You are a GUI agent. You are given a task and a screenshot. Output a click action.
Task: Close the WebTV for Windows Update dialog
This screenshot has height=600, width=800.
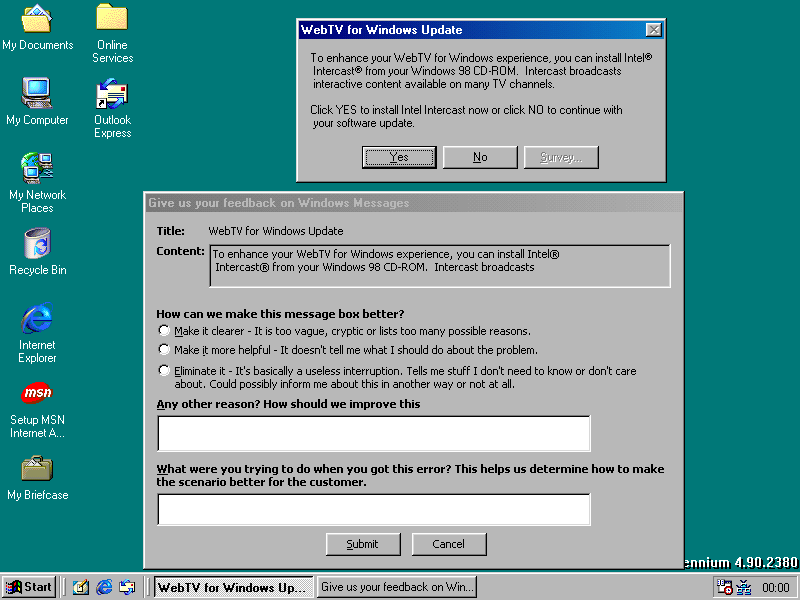[x=654, y=30]
